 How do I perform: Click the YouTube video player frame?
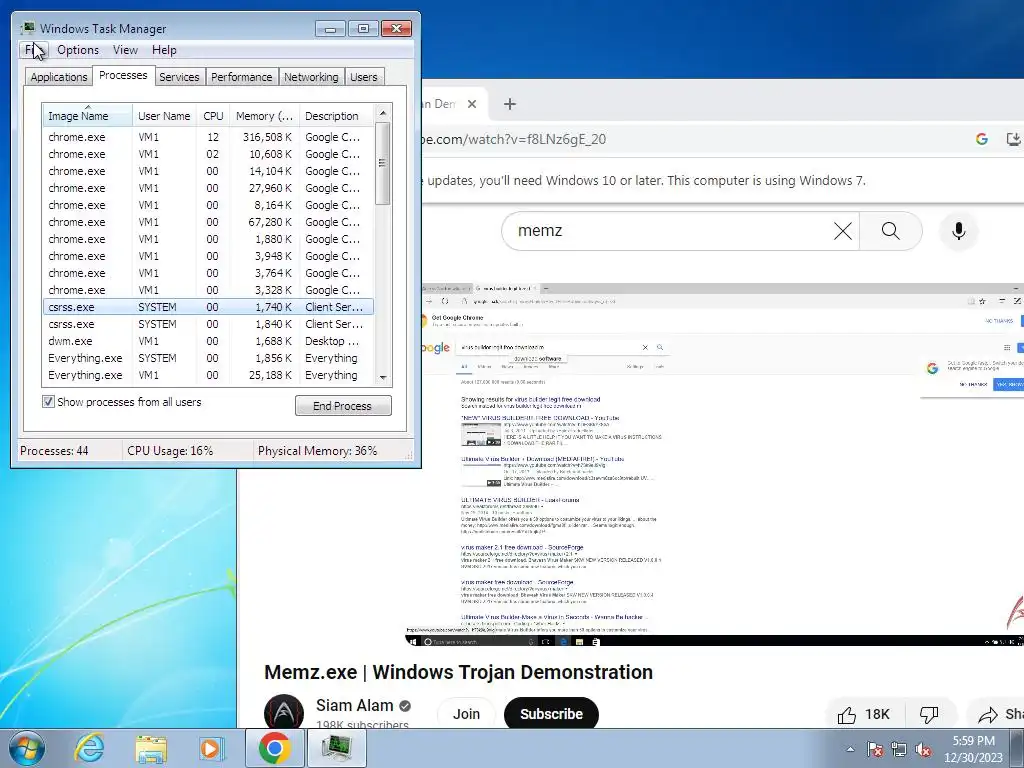pos(714,465)
